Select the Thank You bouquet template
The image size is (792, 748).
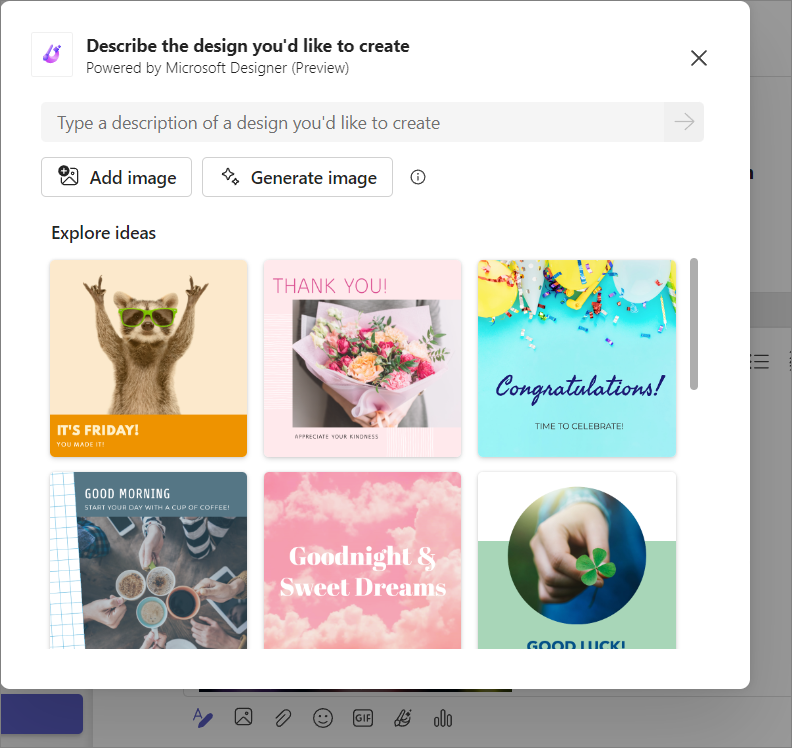click(x=363, y=359)
